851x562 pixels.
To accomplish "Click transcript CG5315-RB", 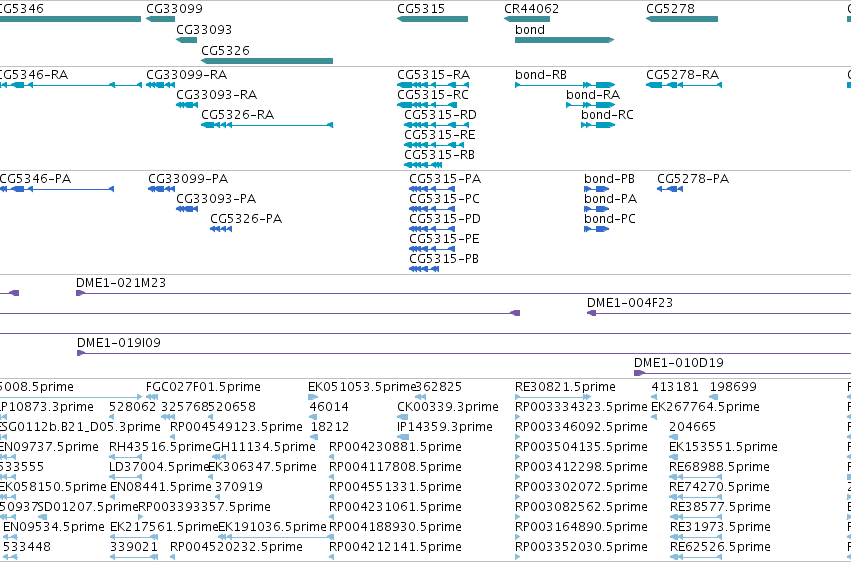I will click(x=440, y=155).
